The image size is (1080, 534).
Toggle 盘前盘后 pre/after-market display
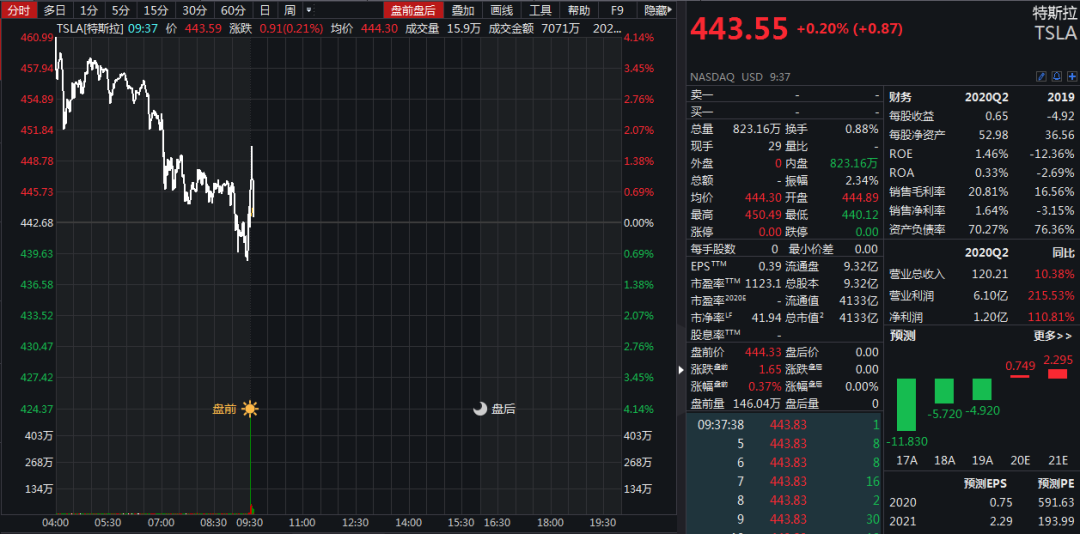[x=413, y=10]
